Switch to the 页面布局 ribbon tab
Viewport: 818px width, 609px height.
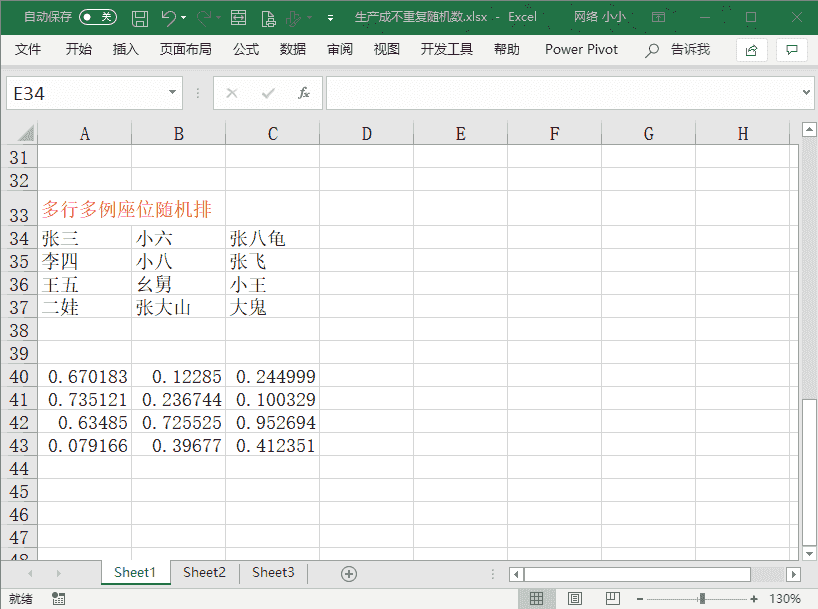pyautogui.click(x=186, y=50)
